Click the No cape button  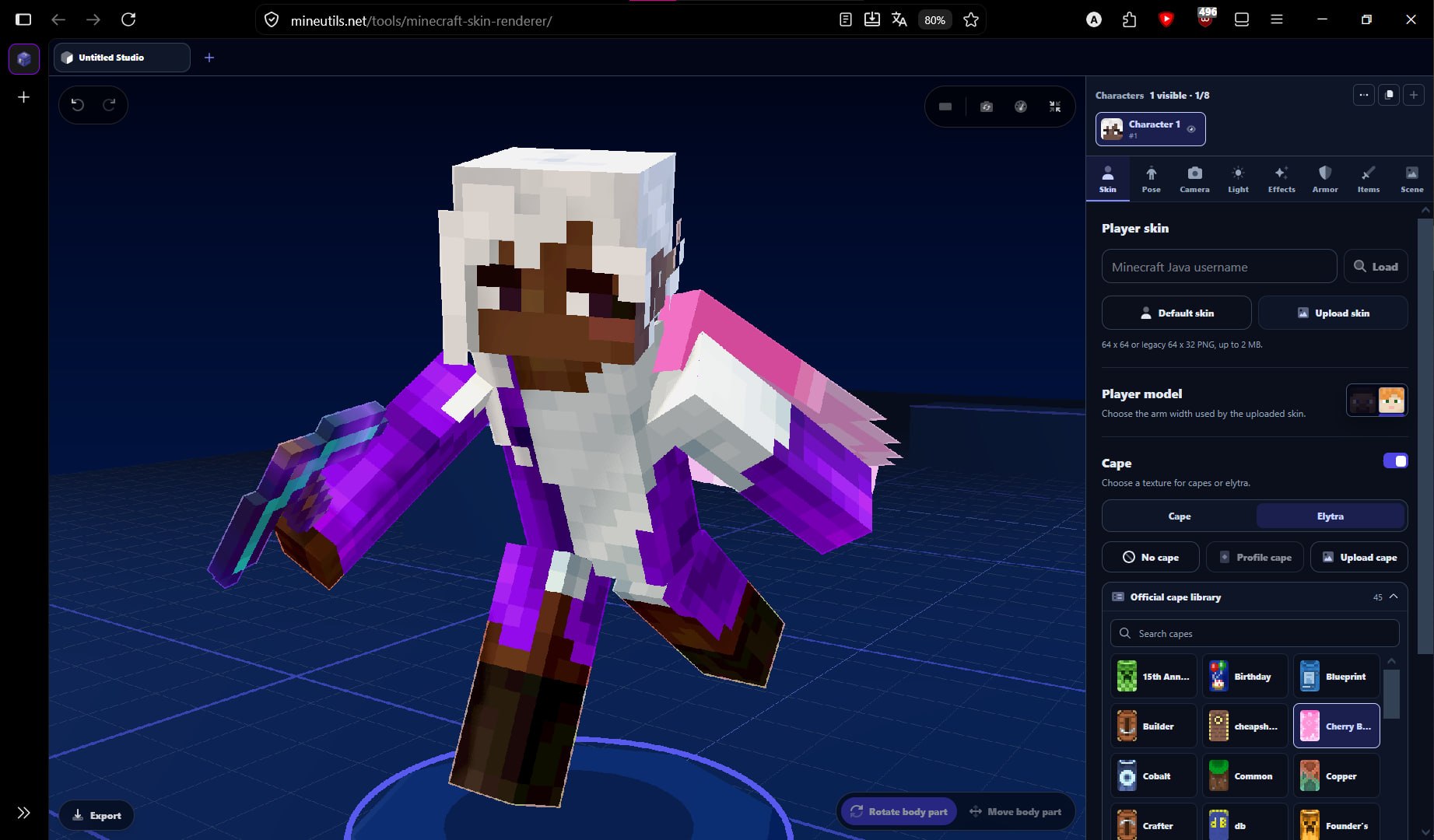click(1151, 557)
